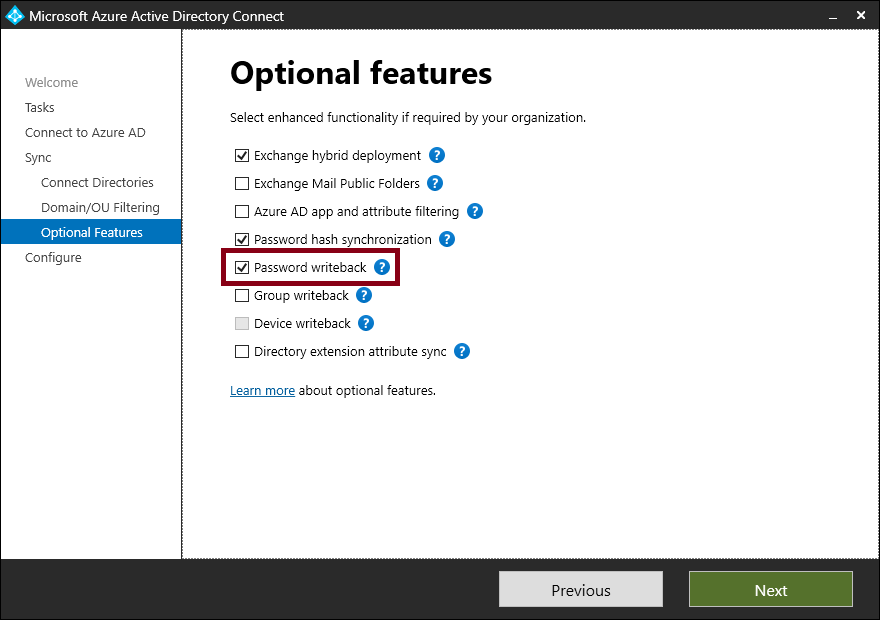Open help icon next to Device writeback

coord(366,324)
